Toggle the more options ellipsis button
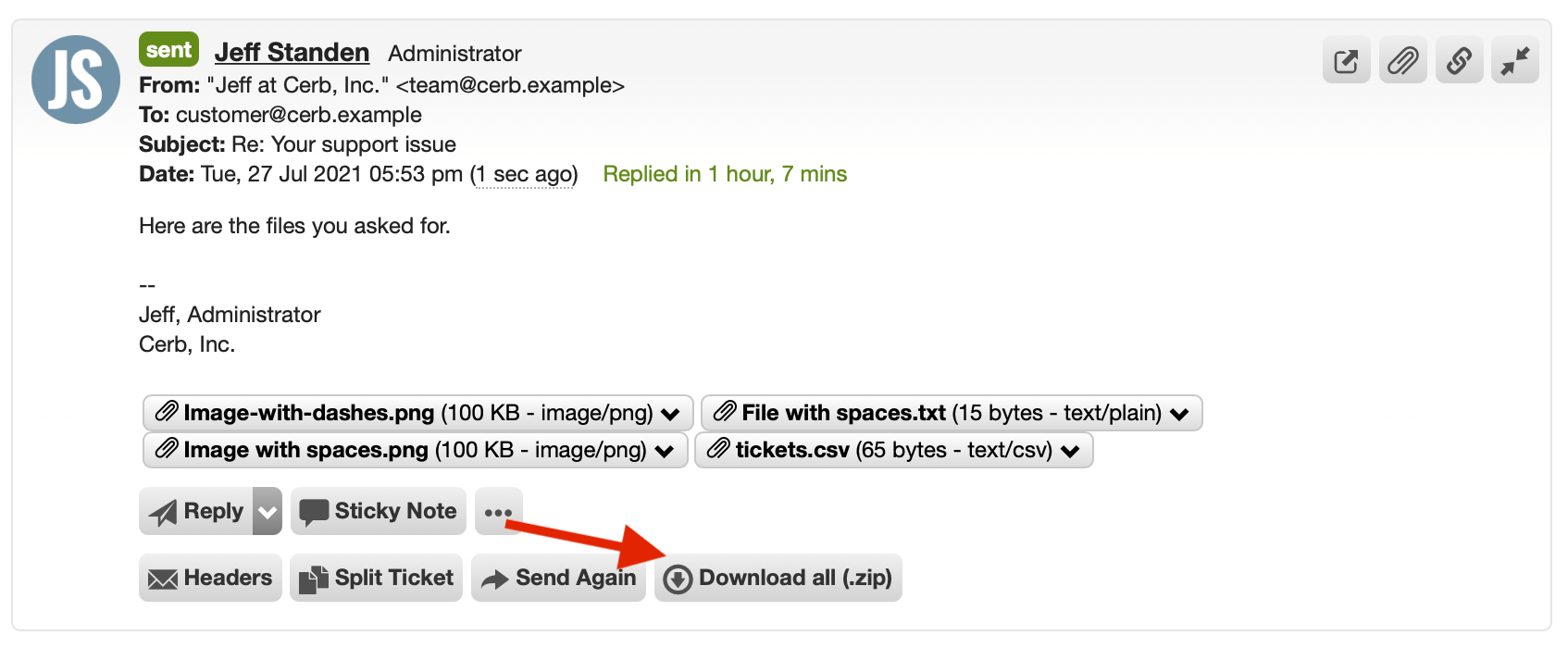This screenshot has width=1568, height=648. point(498,511)
